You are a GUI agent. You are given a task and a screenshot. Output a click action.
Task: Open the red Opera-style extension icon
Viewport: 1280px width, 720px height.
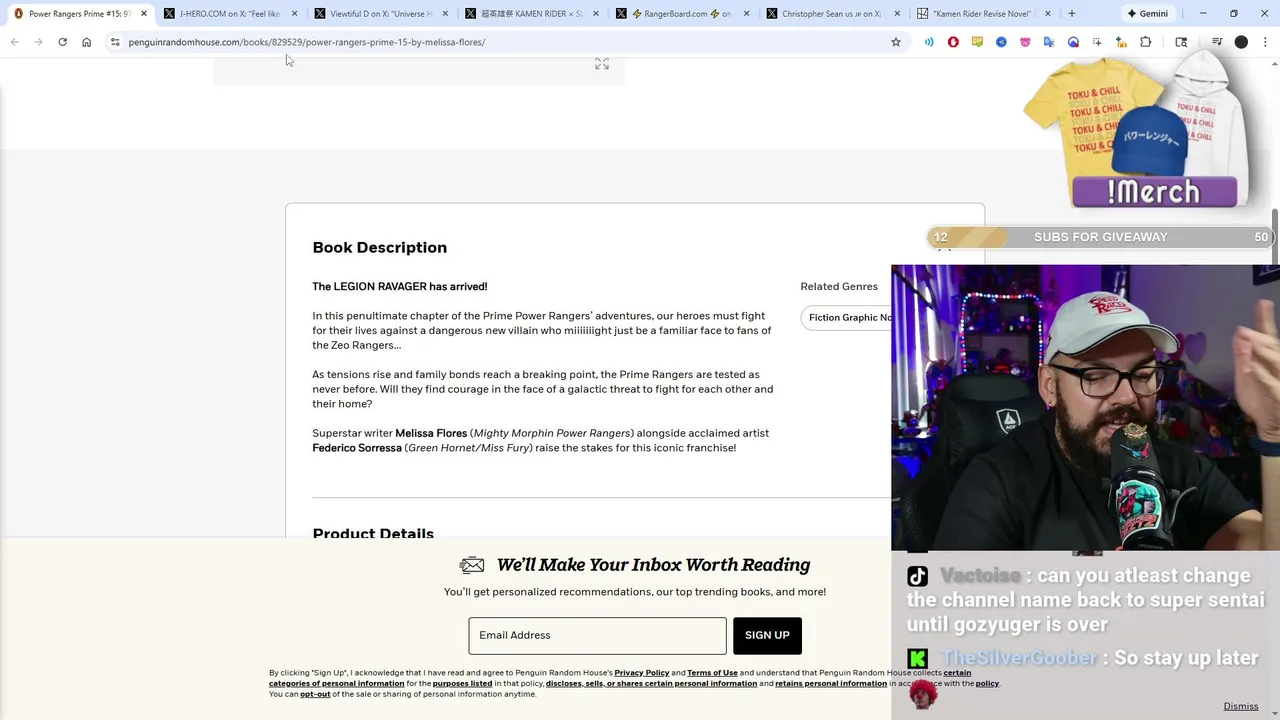pyautogui.click(x=953, y=42)
